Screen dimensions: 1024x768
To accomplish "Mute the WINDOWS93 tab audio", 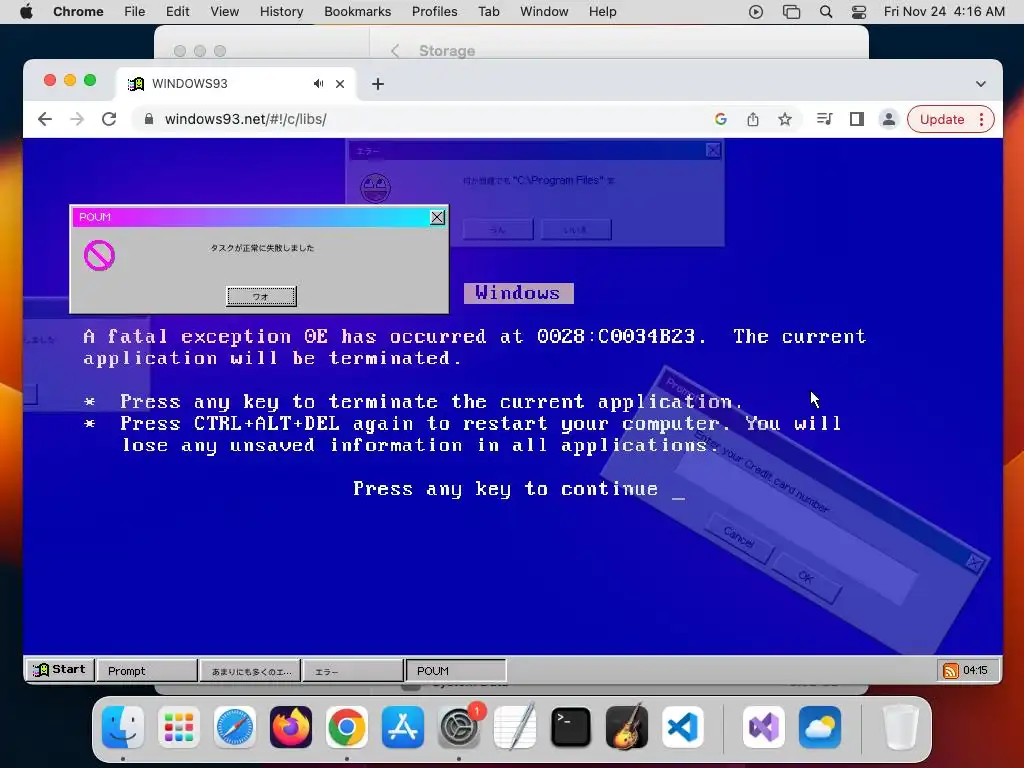I will tap(318, 84).
